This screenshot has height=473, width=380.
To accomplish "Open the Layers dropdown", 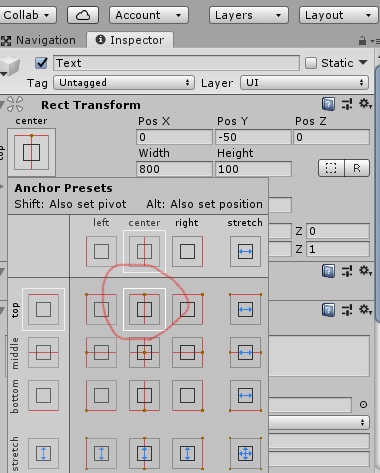I will tap(249, 15).
